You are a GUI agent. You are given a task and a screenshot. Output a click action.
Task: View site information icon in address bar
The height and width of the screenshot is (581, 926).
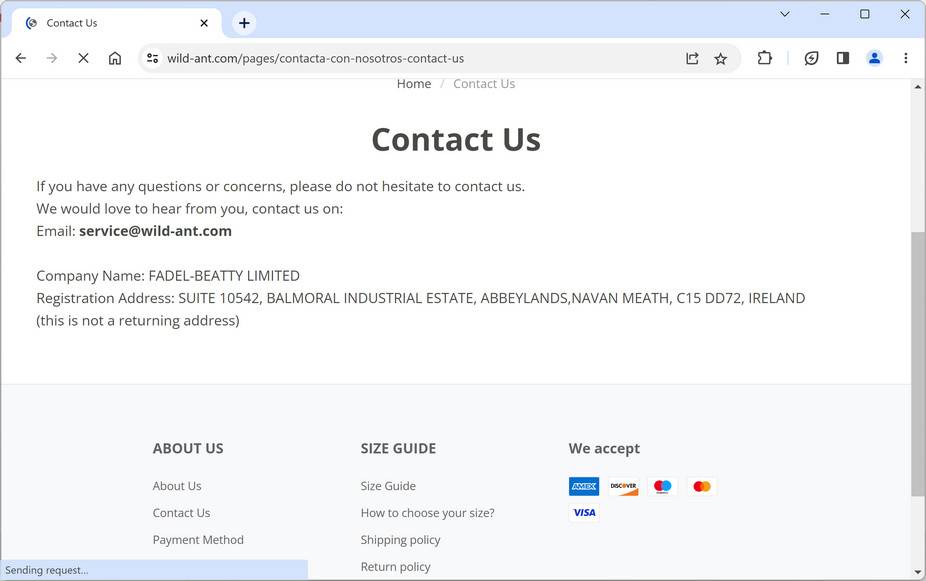coord(152,58)
